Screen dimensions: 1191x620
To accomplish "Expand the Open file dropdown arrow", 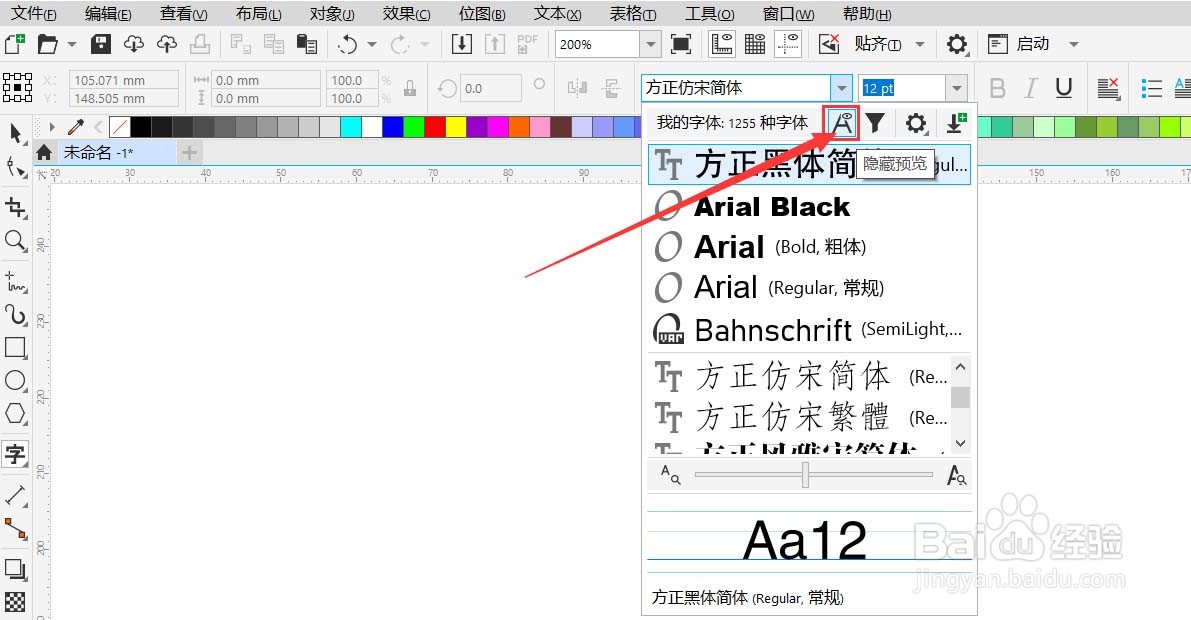I will coord(71,45).
